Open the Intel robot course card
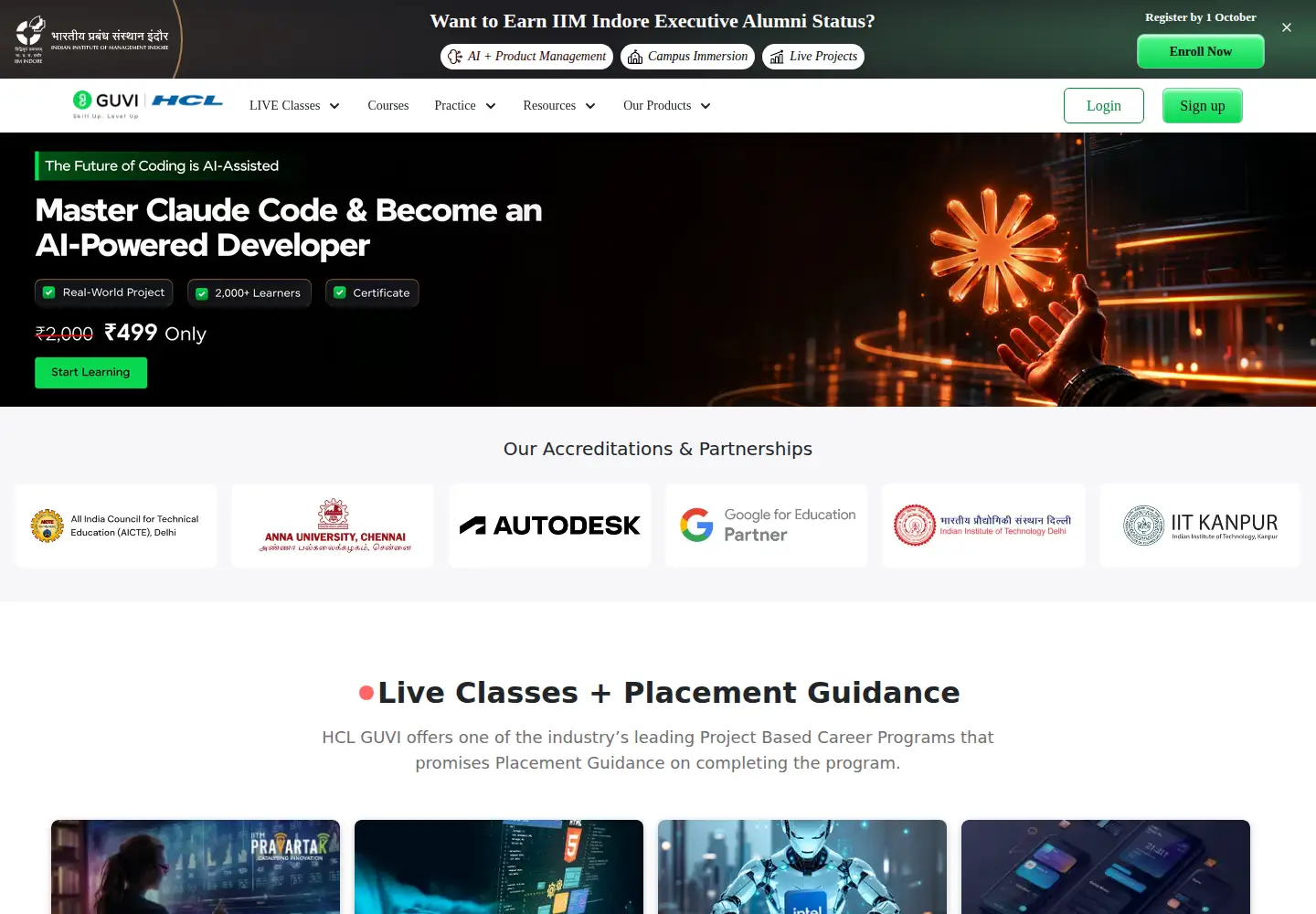The image size is (1316, 914). point(802,867)
